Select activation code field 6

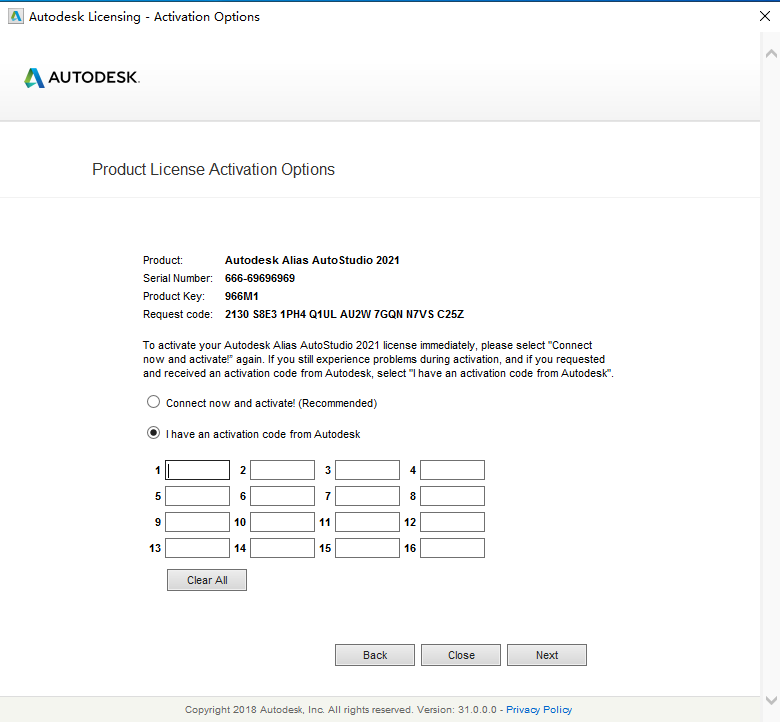click(283, 496)
